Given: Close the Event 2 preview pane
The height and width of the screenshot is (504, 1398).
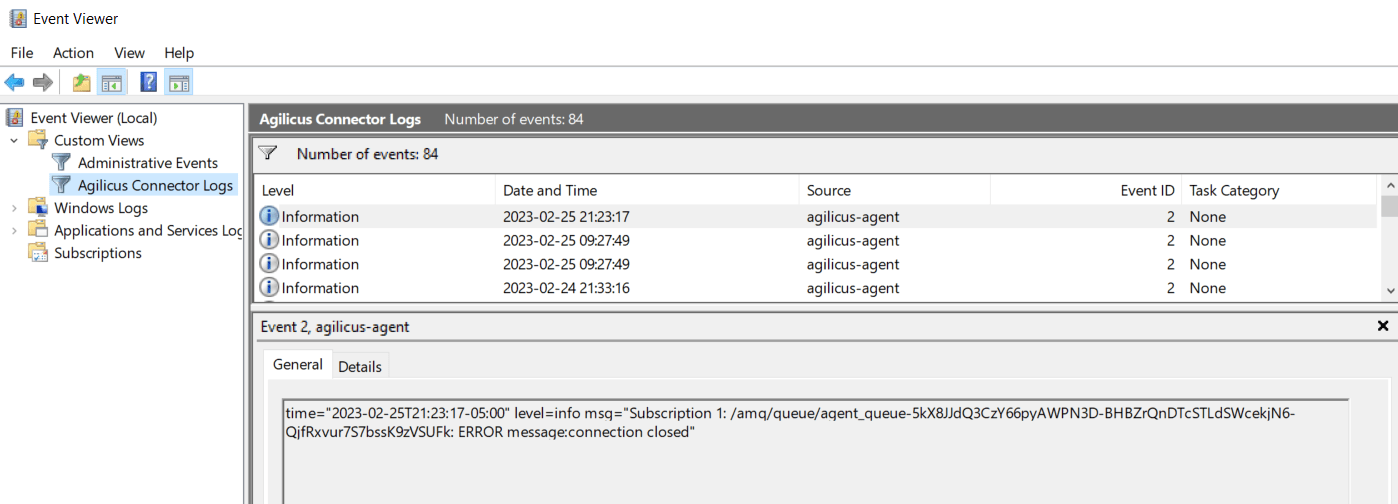Looking at the screenshot, I should click(x=1383, y=326).
